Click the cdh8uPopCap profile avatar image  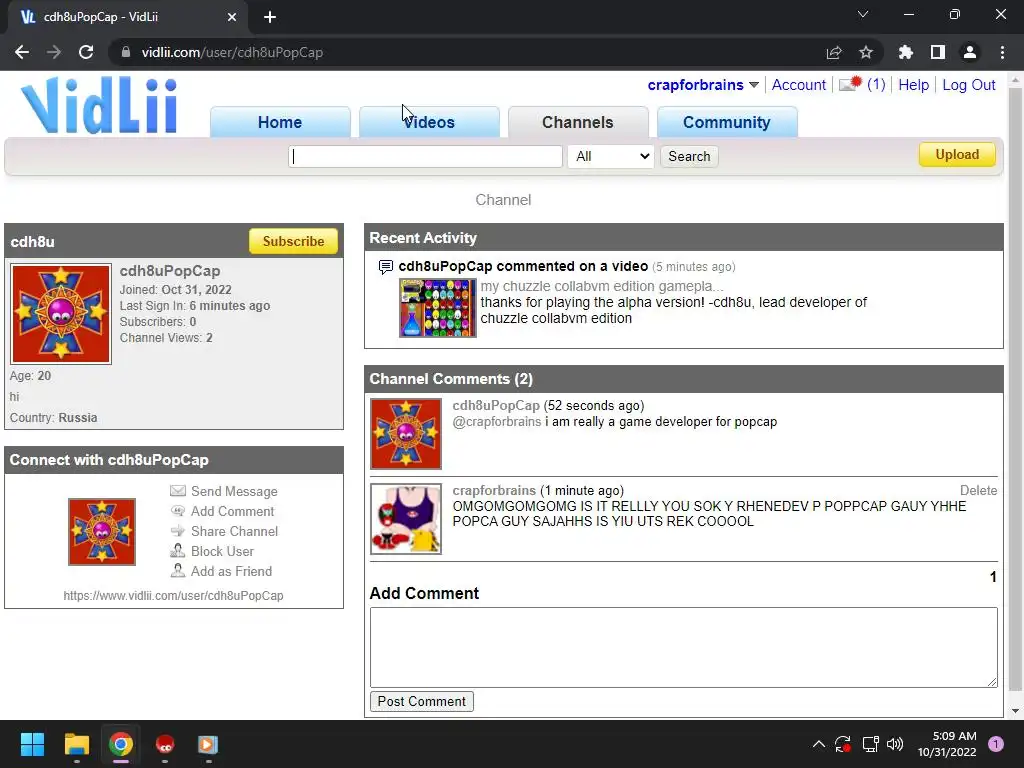[61, 314]
